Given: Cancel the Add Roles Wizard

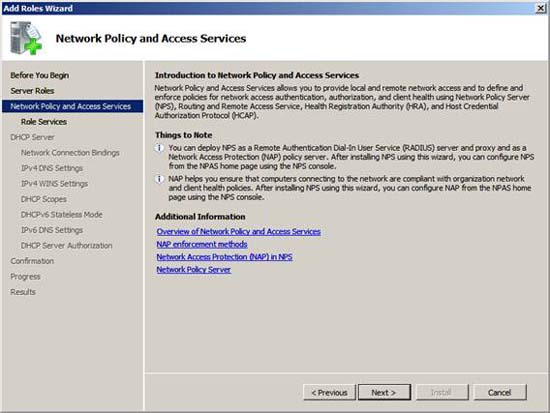Looking at the screenshot, I should tap(500, 392).
